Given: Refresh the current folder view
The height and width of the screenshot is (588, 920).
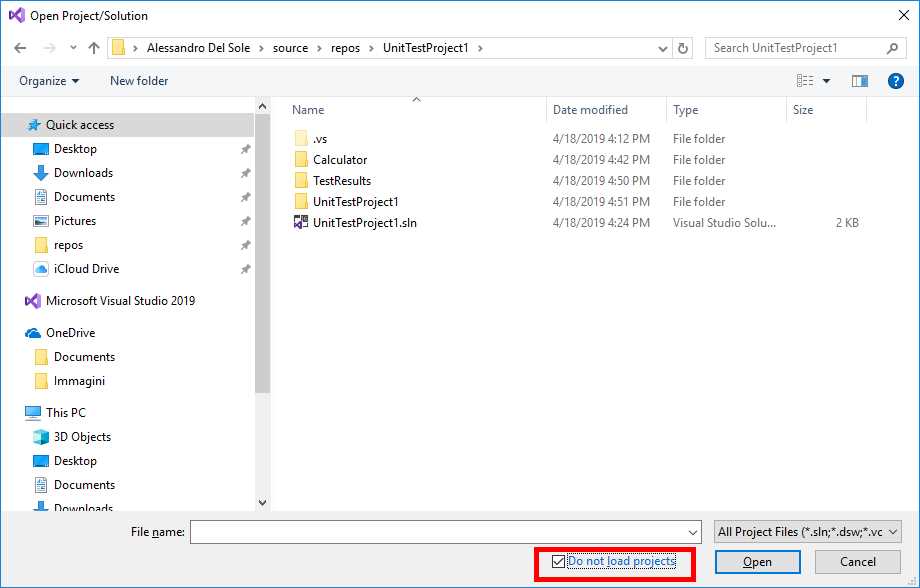Looking at the screenshot, I should [684, 47].
